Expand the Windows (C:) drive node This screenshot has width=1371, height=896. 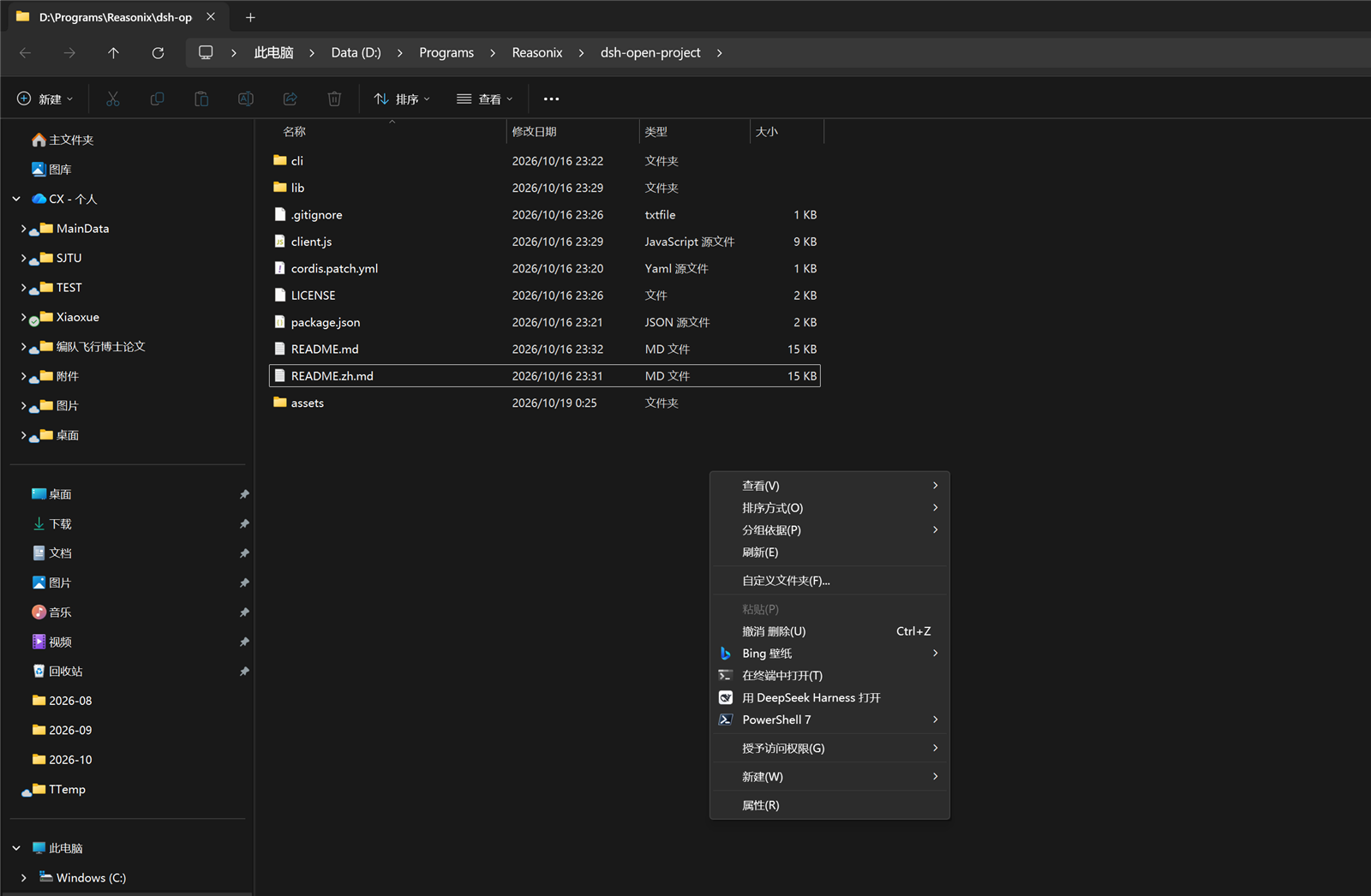23,878
